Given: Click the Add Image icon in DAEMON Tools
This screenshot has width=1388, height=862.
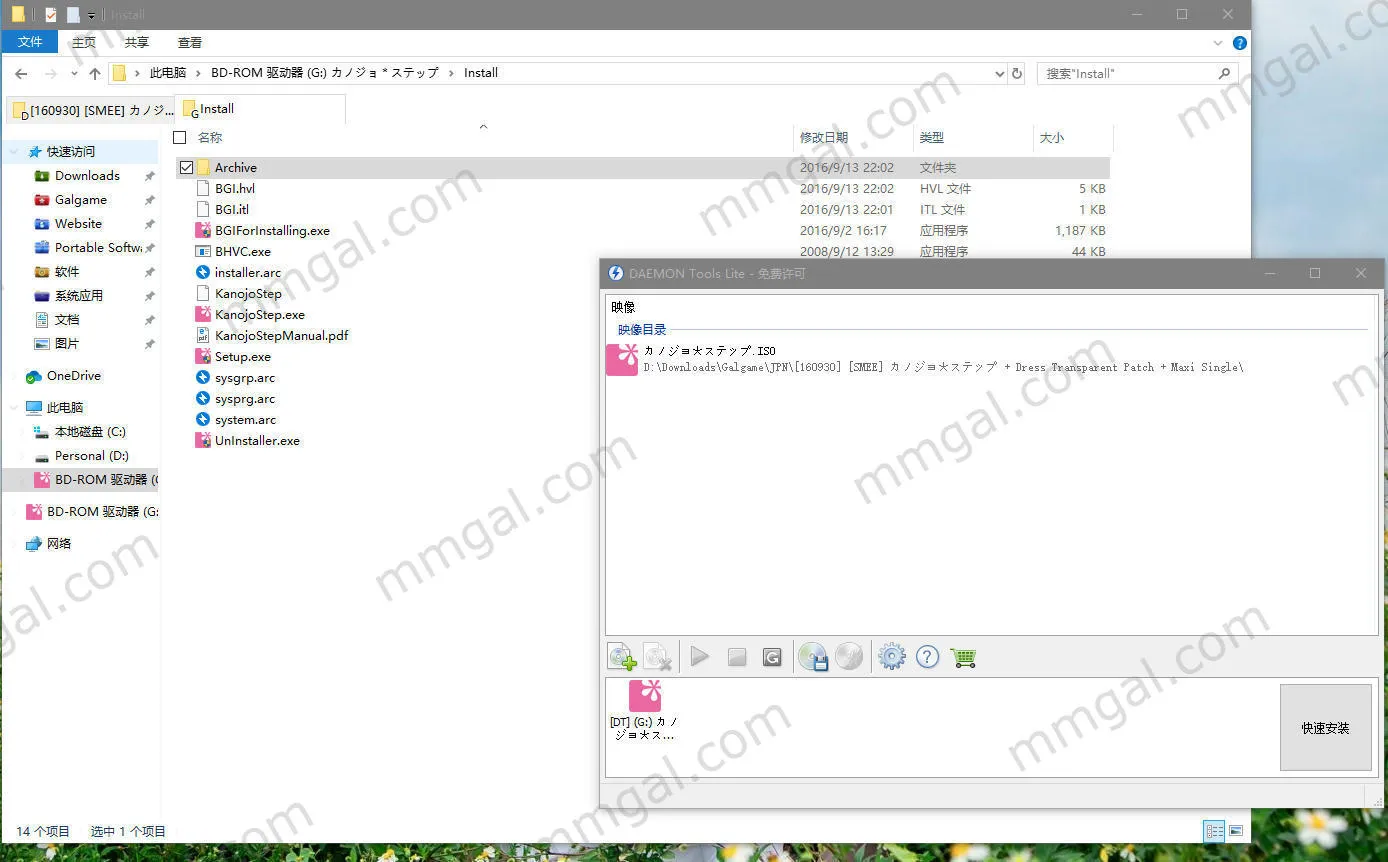Looking at the screenshot, I should click(622, 657).
